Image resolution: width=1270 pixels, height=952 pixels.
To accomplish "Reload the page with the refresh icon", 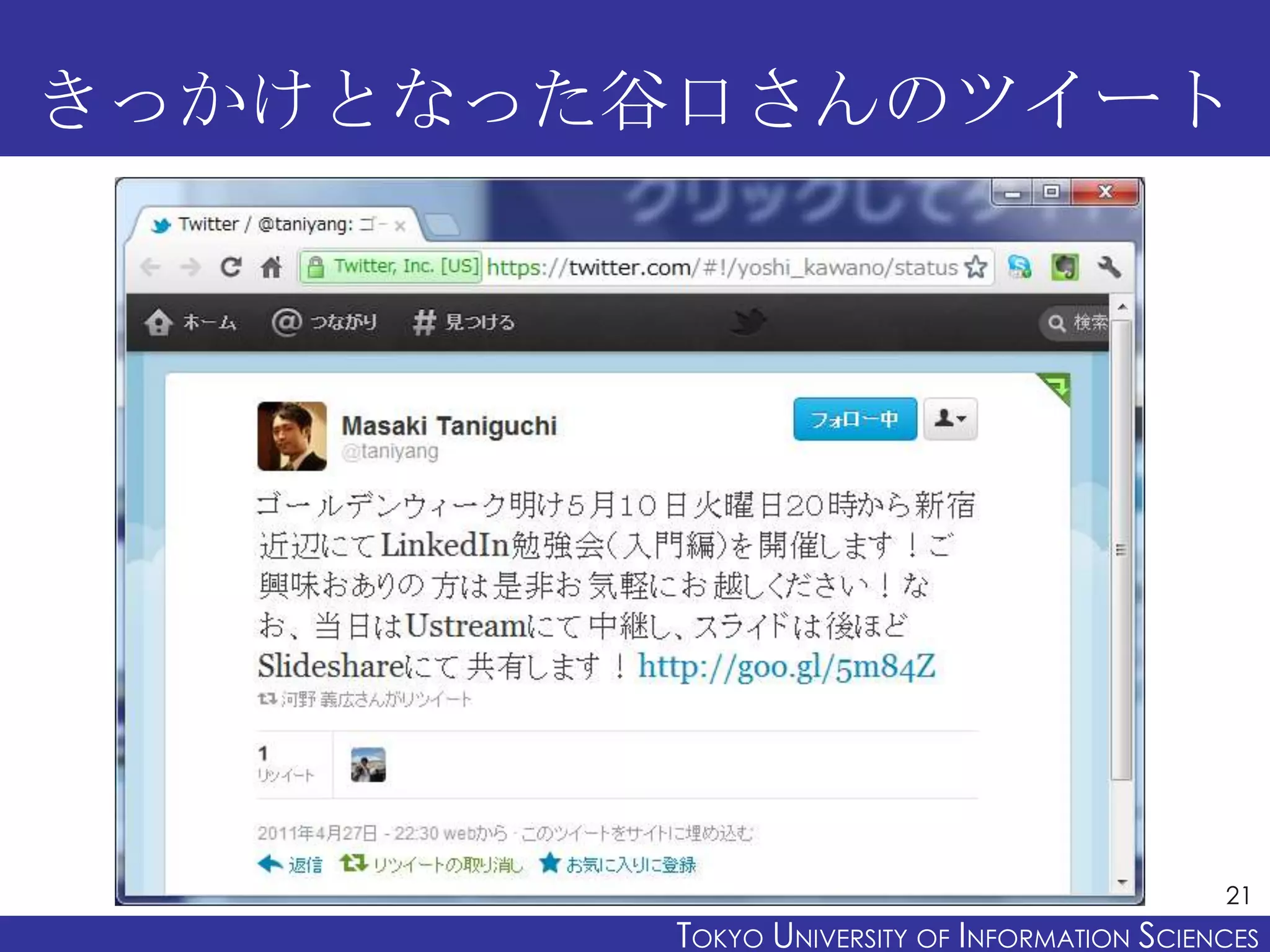I will pyautogui.click(x=231, y=267).
